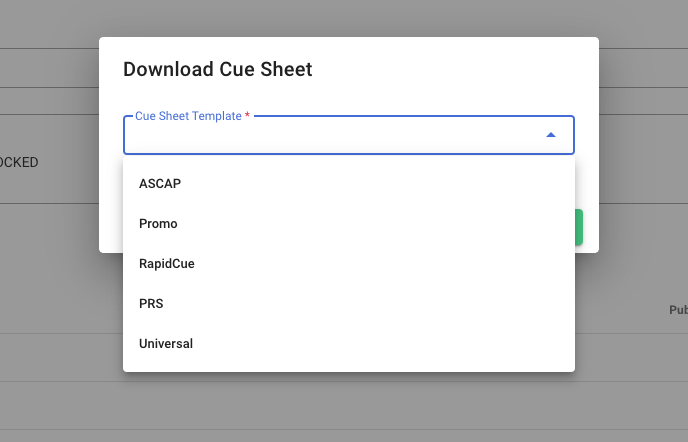
Task: Select PRS cue sheet template
Action: 151,304
